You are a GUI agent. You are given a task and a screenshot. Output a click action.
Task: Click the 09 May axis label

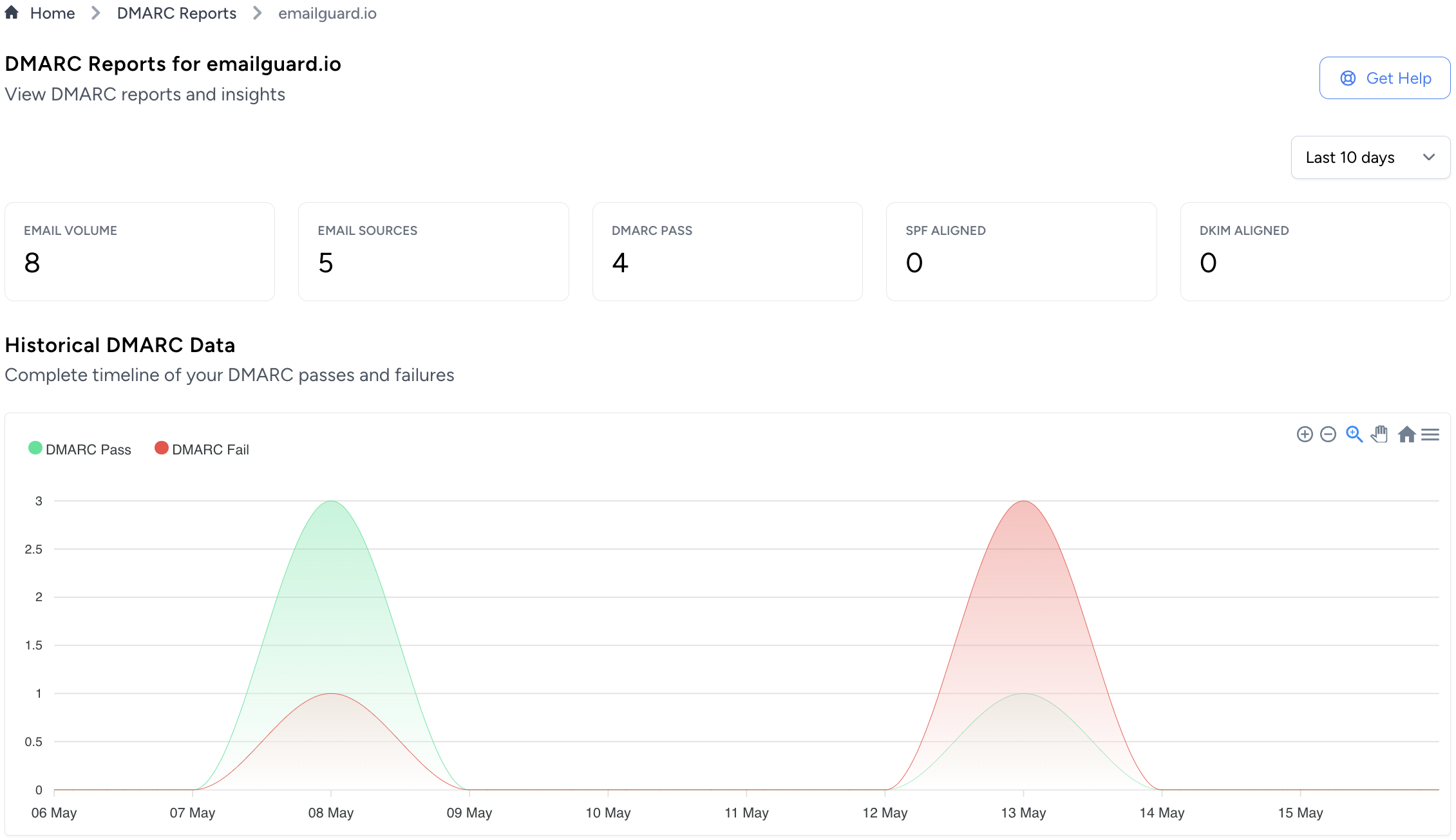pyautogui.click(x=469, y=813)
